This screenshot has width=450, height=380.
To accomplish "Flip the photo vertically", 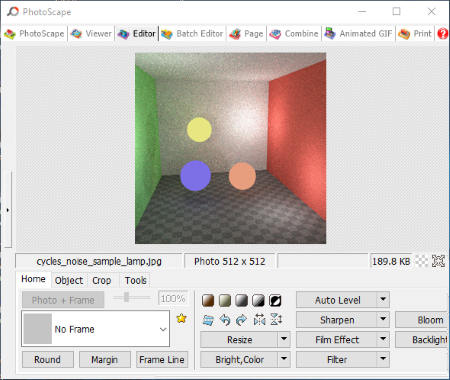I will coord(276,320).
